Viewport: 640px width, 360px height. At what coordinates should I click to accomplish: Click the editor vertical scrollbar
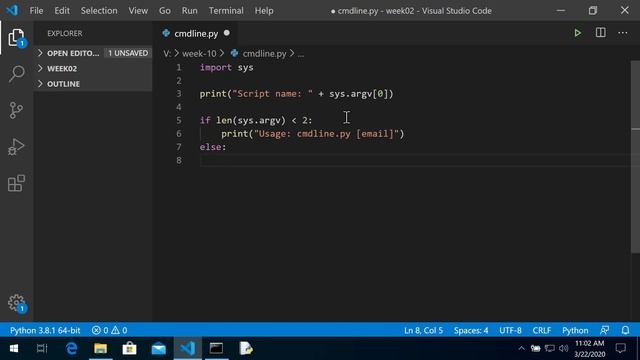pyautogui.click(x=635, y=157)
